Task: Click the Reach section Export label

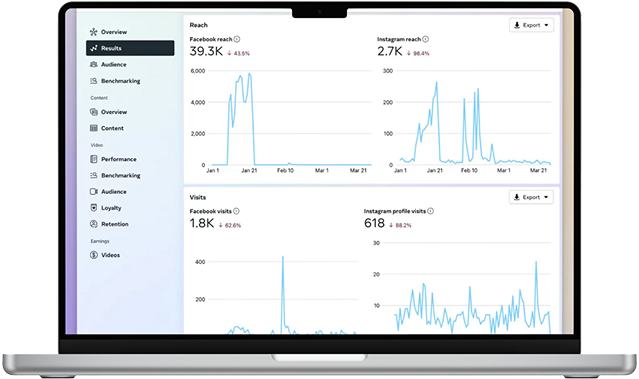Action: [x=531, y=25]
